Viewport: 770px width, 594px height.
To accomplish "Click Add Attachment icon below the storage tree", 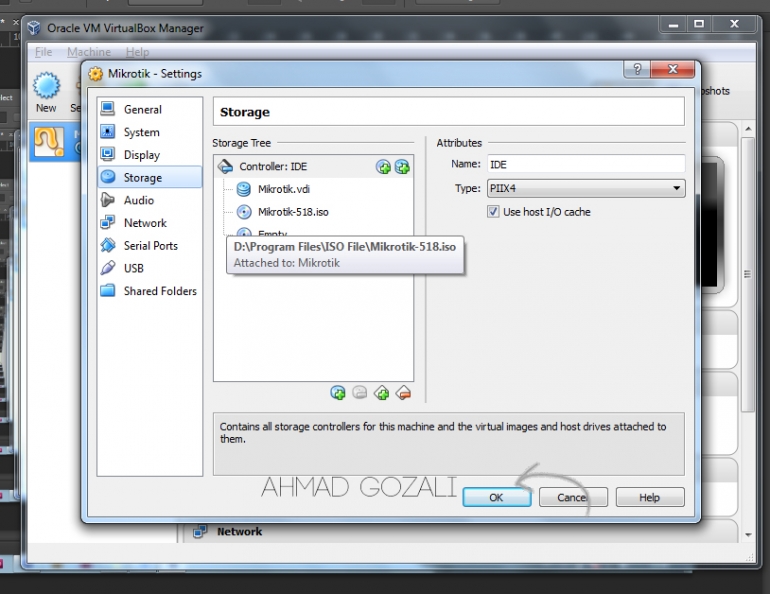I will point(381,393).
